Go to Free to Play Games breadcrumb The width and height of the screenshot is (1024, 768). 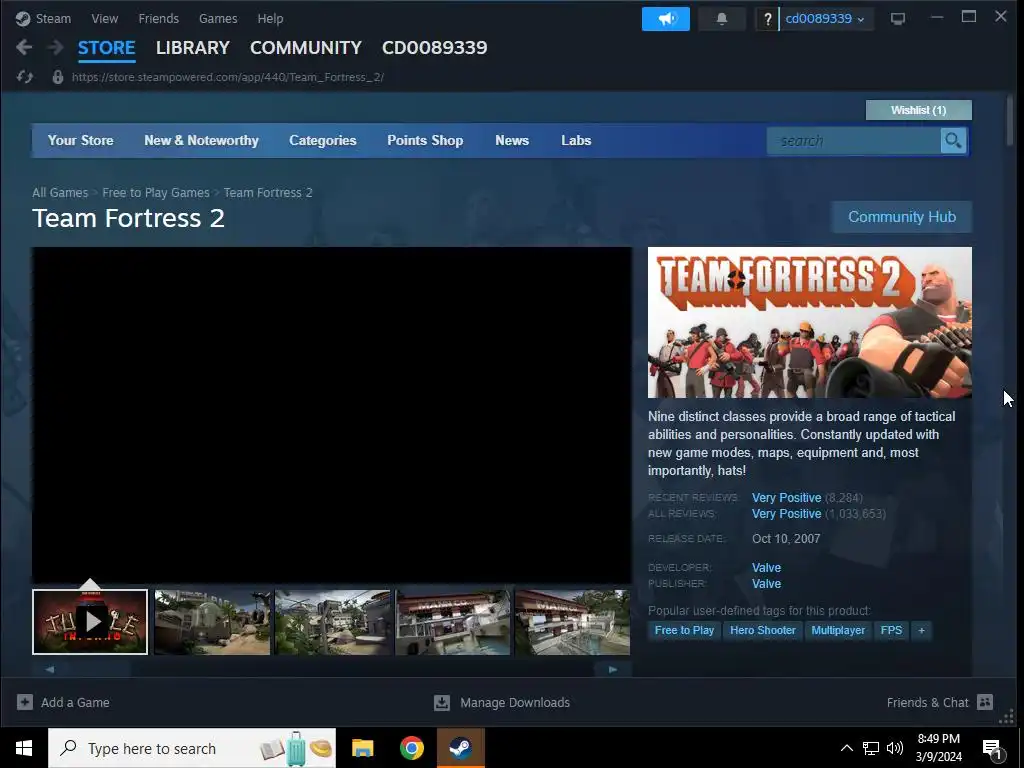(155, 193)
